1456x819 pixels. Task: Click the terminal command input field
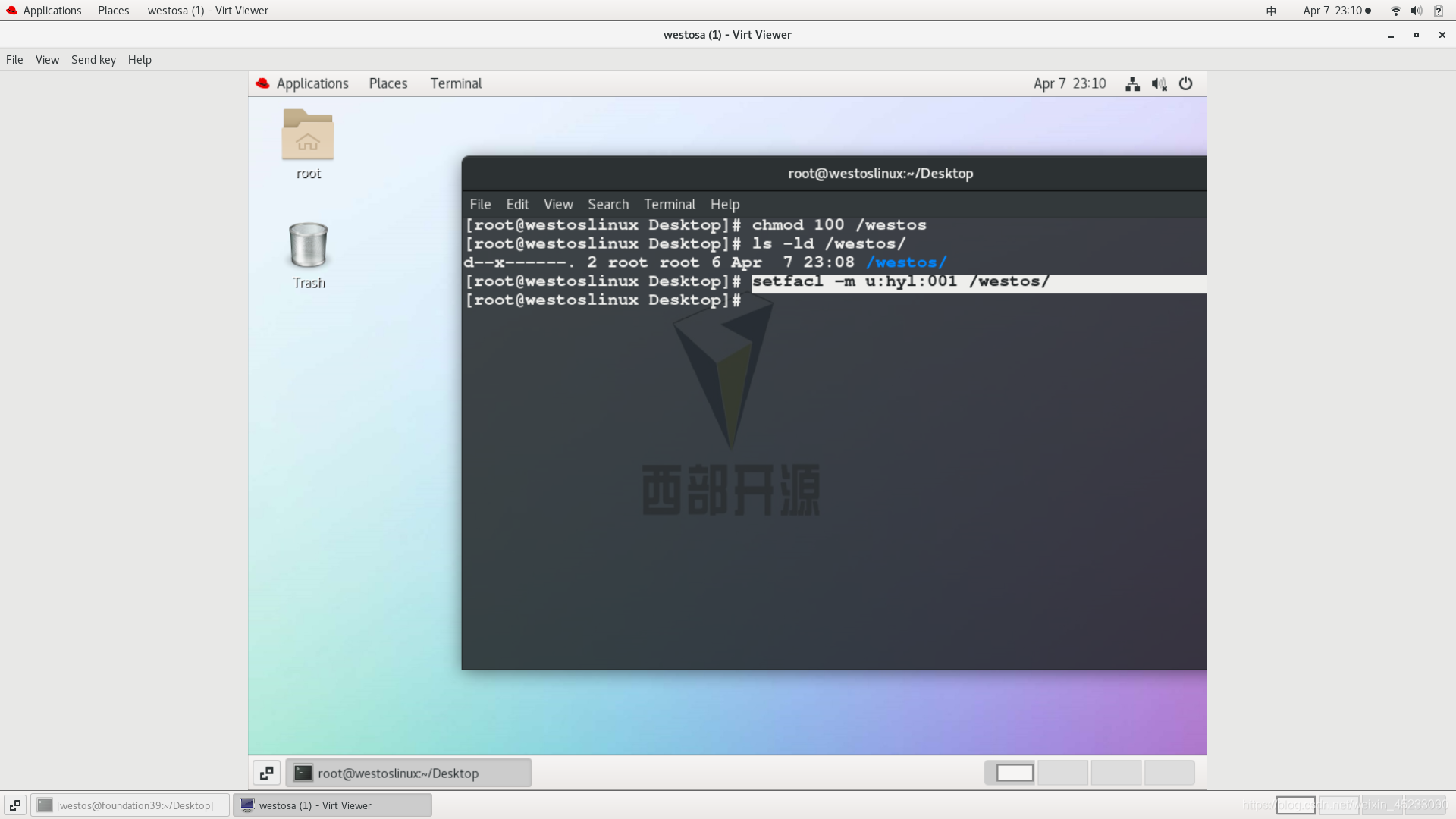click(750, 299)
